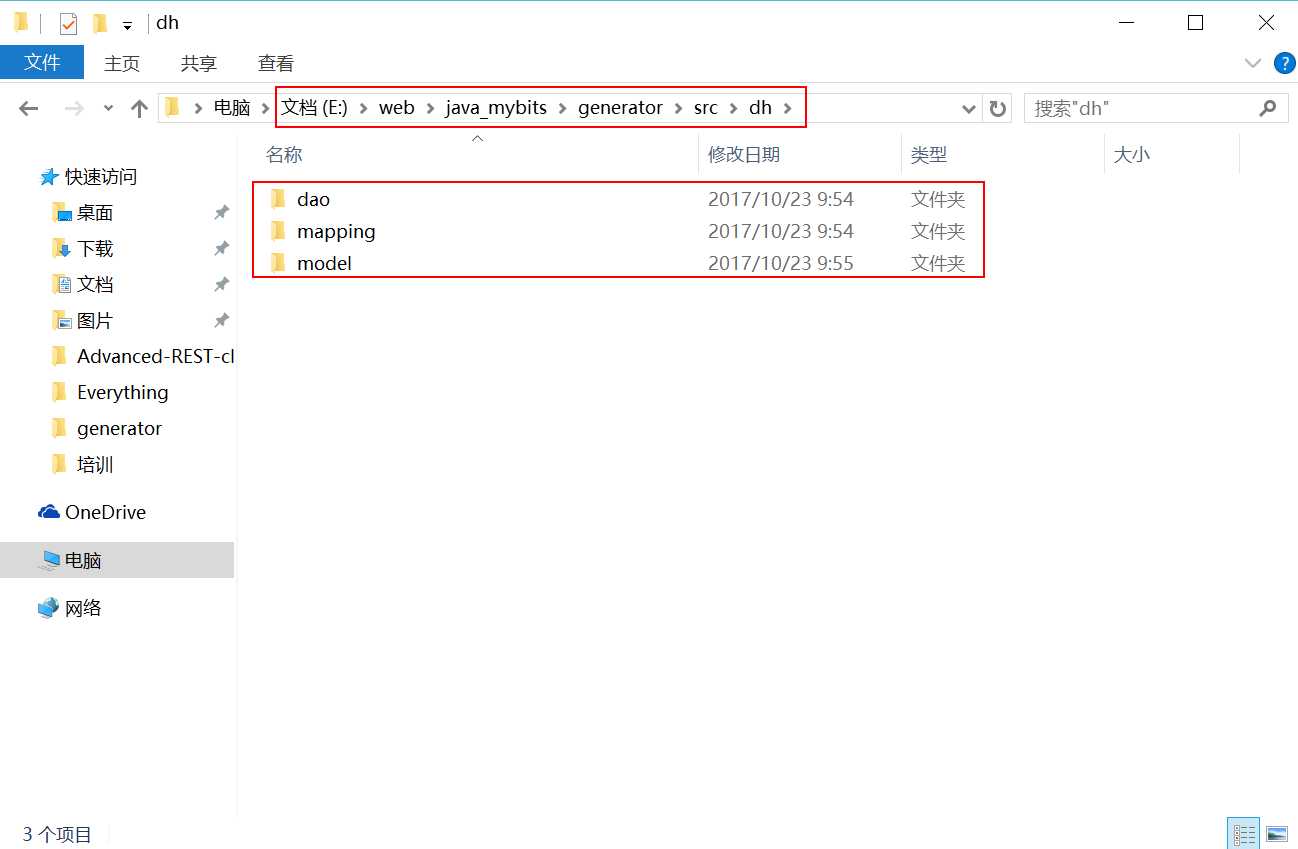Go back with the left arrow
Viewport: 1298px width, 849px height.
pyautogui.click(x=28, y=109)
